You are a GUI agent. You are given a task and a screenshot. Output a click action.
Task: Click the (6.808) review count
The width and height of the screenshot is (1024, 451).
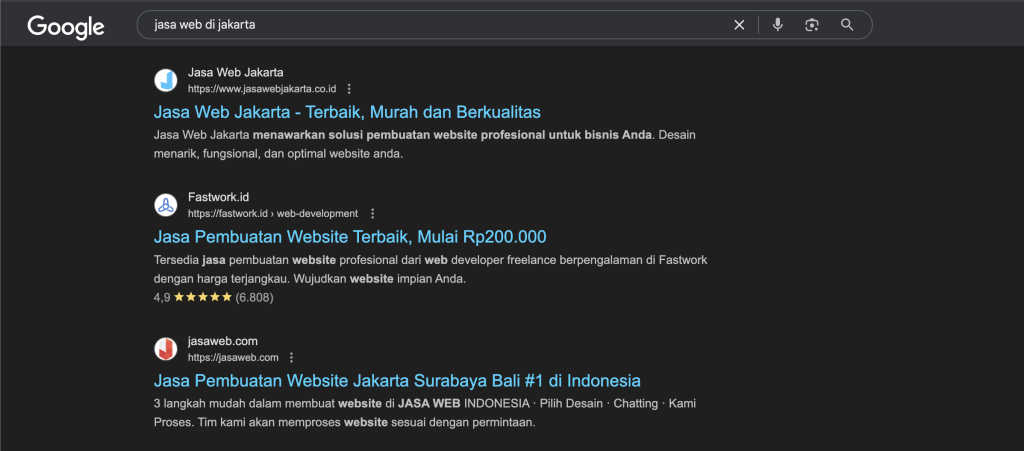pyautogui.click(x=255, y=298)
